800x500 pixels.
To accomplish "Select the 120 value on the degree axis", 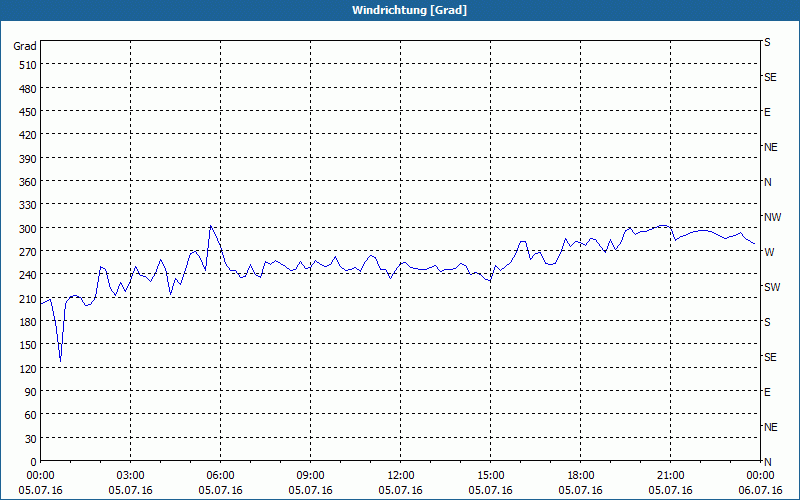I will click(29, 369).
